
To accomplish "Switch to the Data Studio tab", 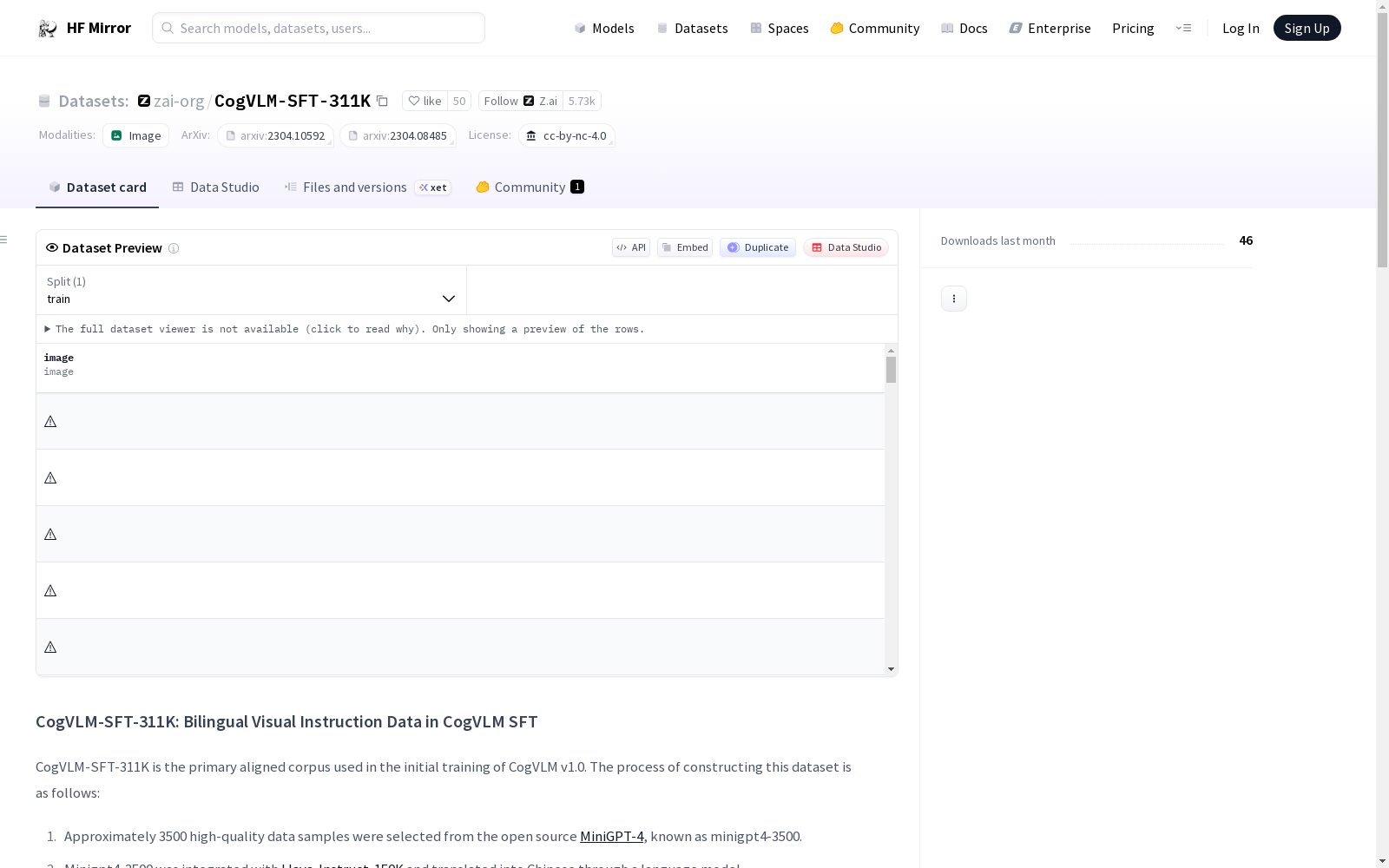I will pos(215,187).
